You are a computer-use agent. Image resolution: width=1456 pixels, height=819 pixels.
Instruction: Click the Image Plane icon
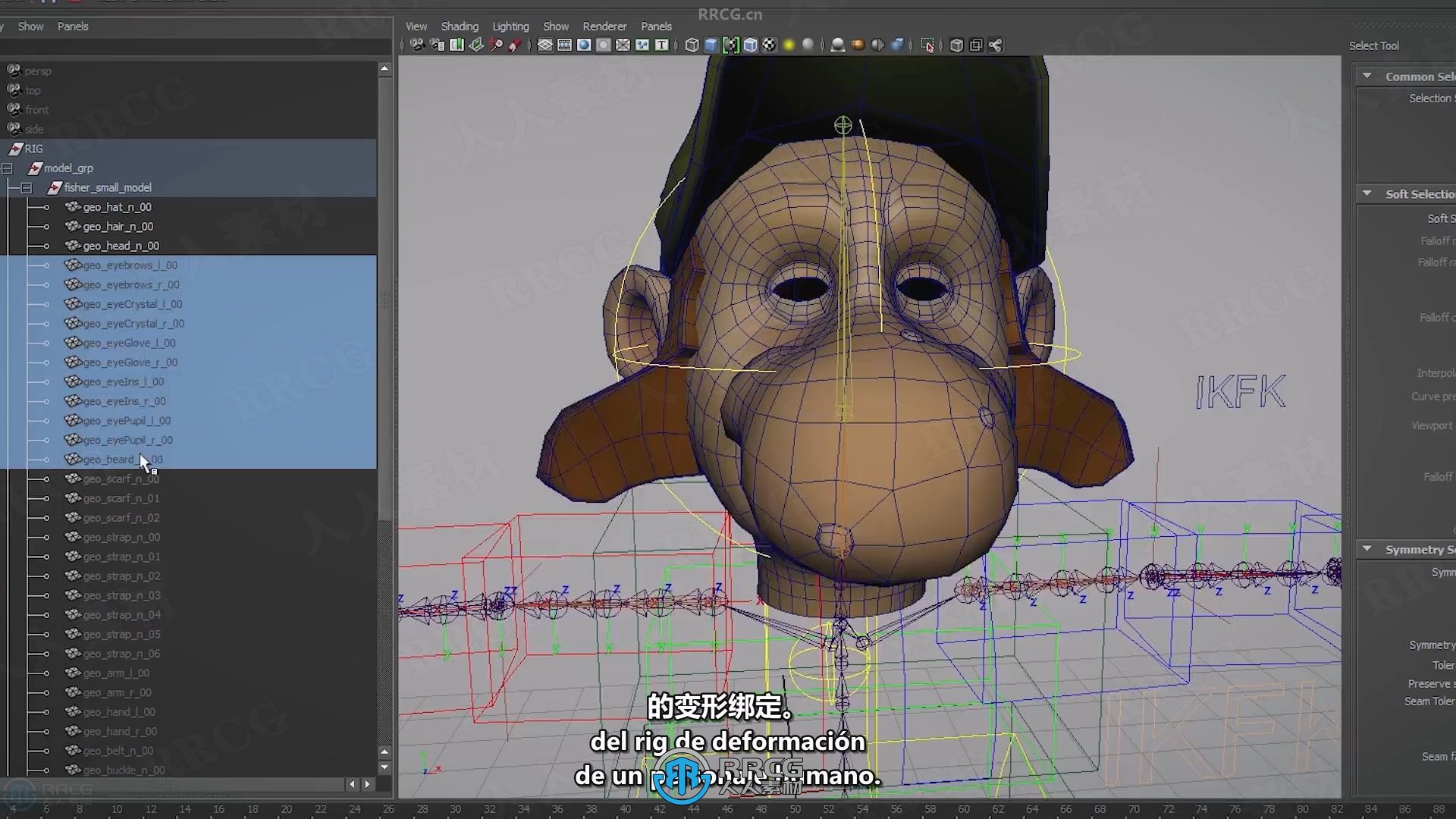(x=476, y=45)
